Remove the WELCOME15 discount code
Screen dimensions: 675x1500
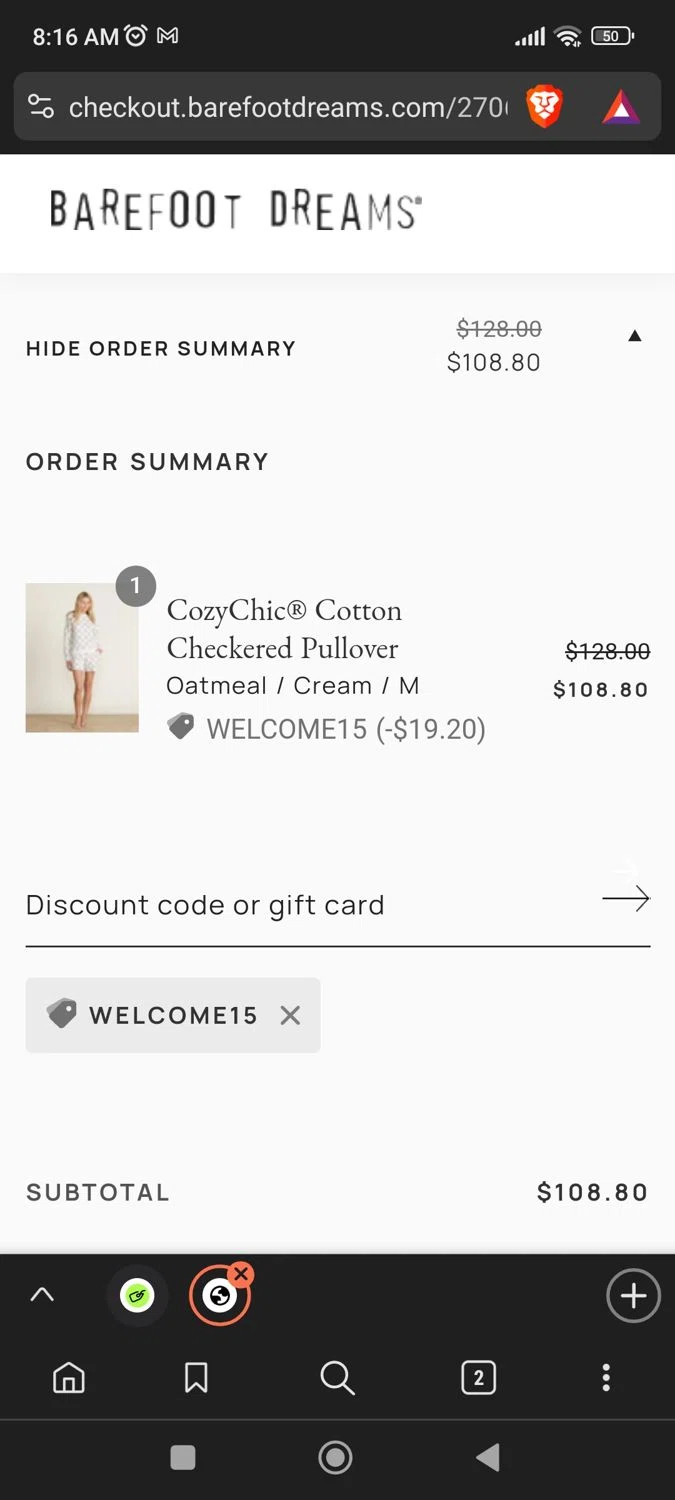pos(290,1015)
